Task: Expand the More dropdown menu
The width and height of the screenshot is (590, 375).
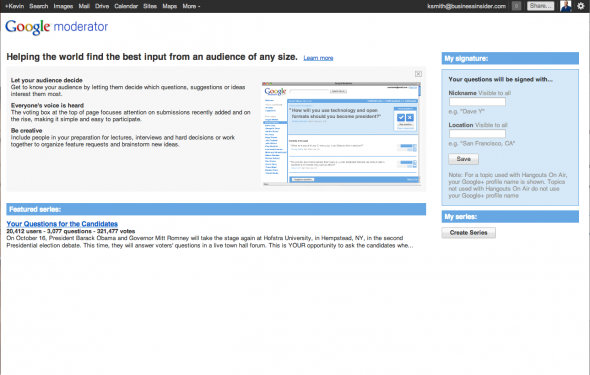Action: (x=191, y=6)
